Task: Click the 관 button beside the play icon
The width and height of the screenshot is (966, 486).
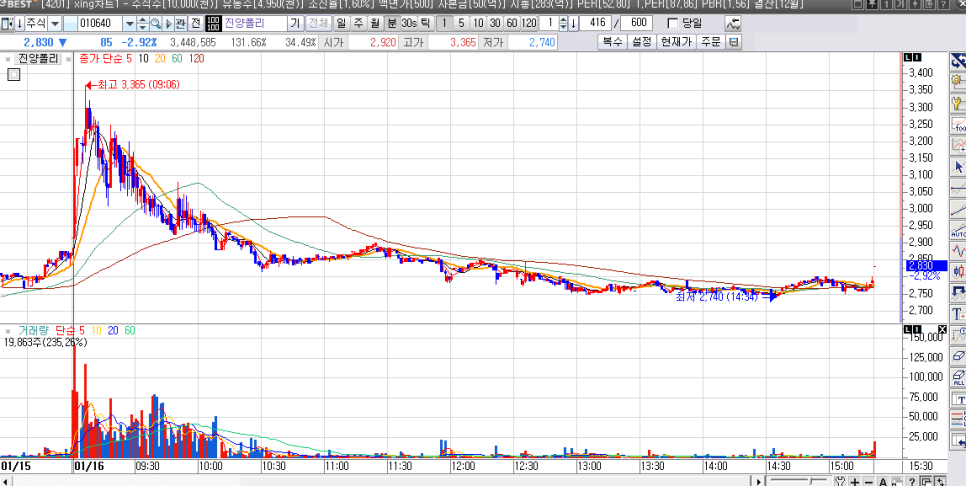Action: point(181,24)
